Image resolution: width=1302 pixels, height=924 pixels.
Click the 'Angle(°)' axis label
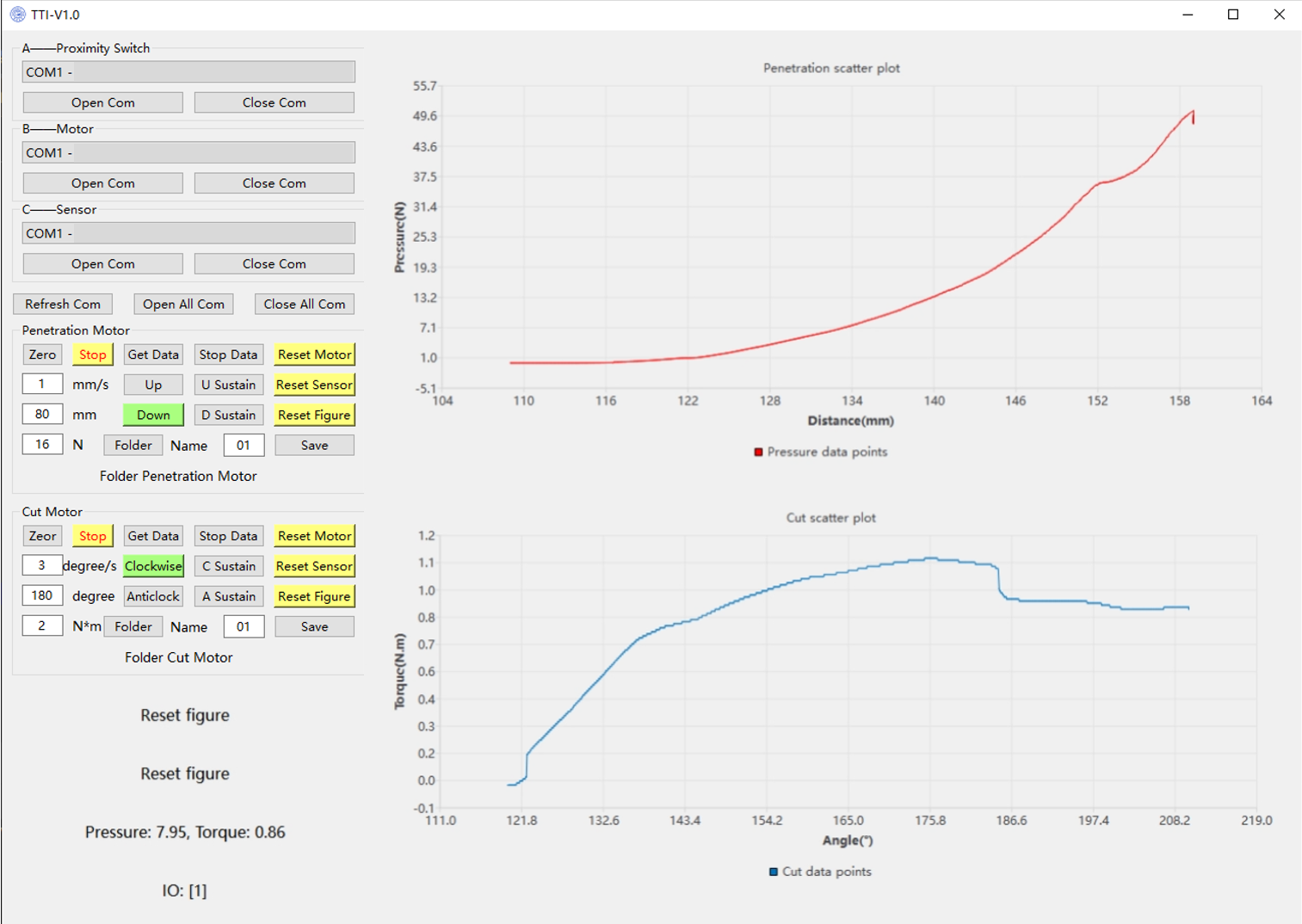point(848,841)
